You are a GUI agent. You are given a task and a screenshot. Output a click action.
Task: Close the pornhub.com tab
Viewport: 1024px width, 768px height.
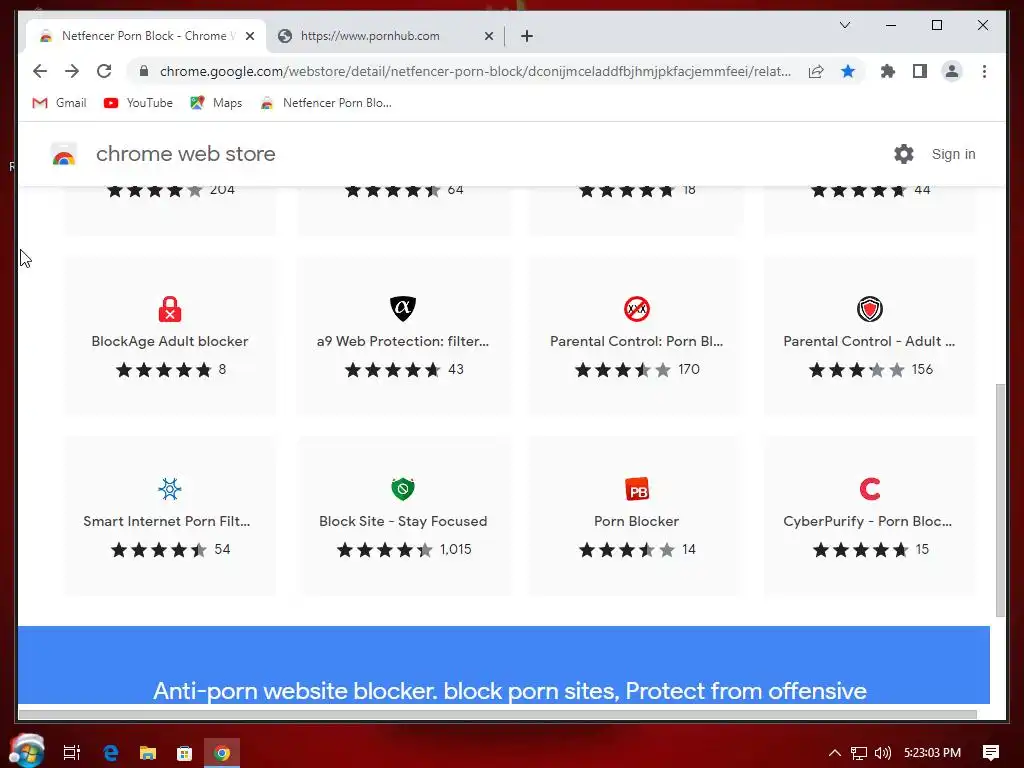click(x=488, y=36)
